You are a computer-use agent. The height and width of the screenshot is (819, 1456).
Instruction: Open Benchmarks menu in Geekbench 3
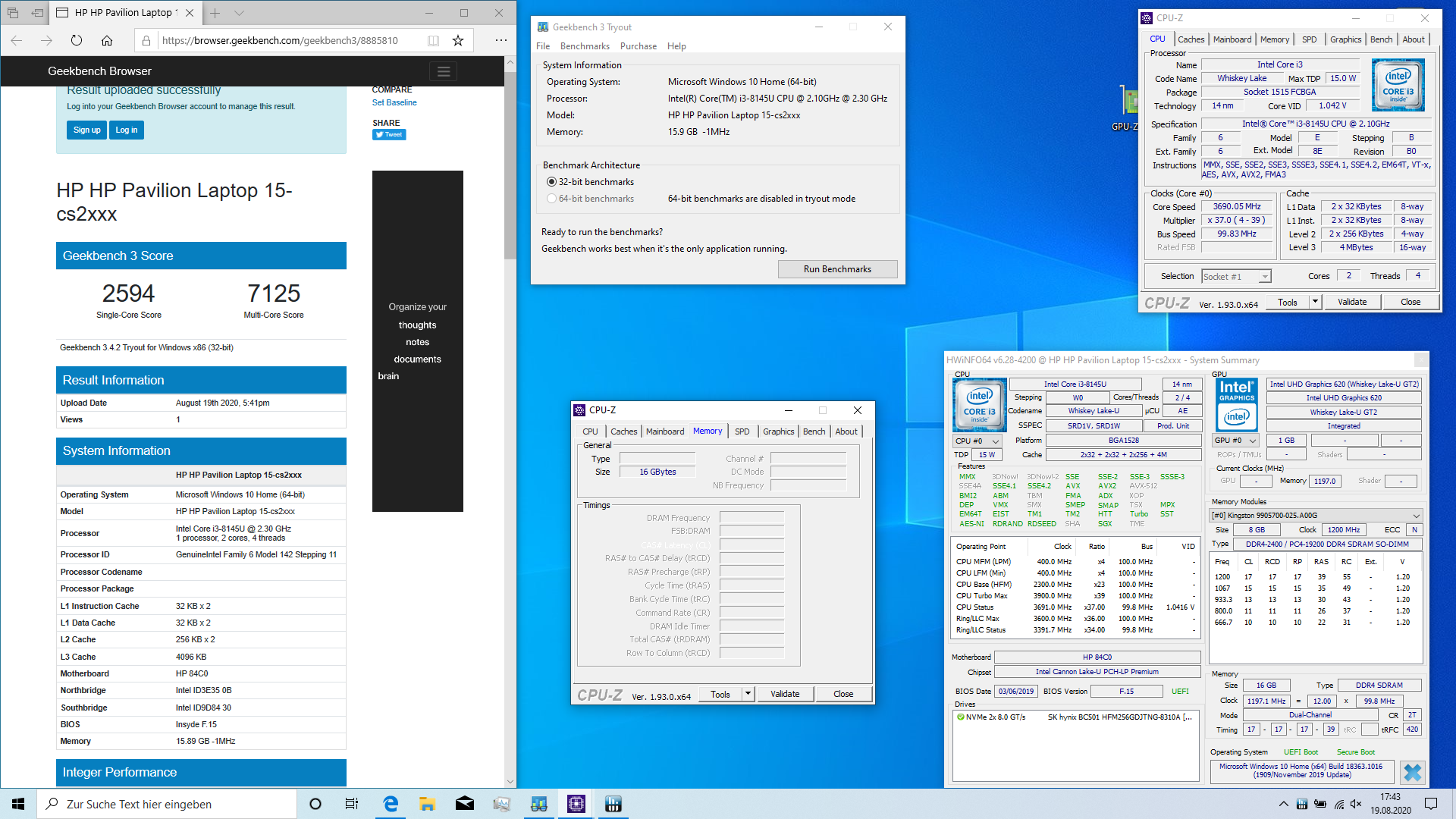[x=585, y=46]
